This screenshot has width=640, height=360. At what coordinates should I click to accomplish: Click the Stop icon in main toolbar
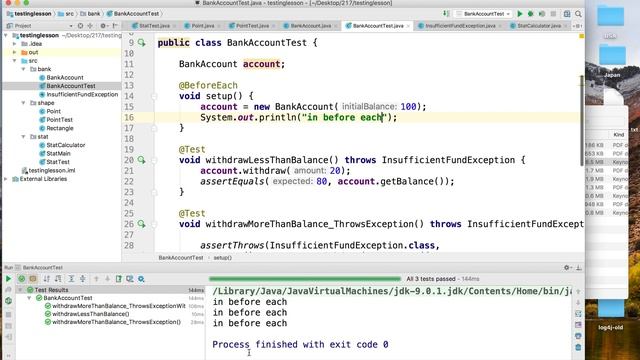[553, 14]
